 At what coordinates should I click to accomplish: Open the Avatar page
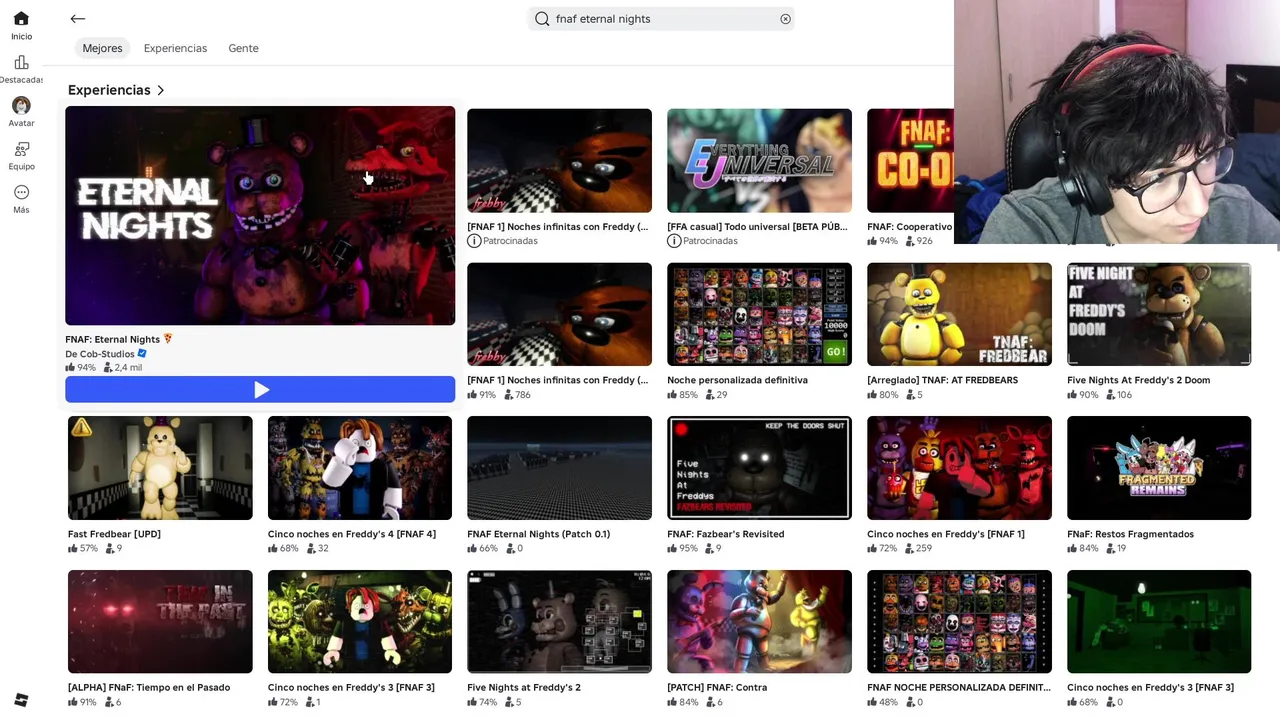point(21,112)
